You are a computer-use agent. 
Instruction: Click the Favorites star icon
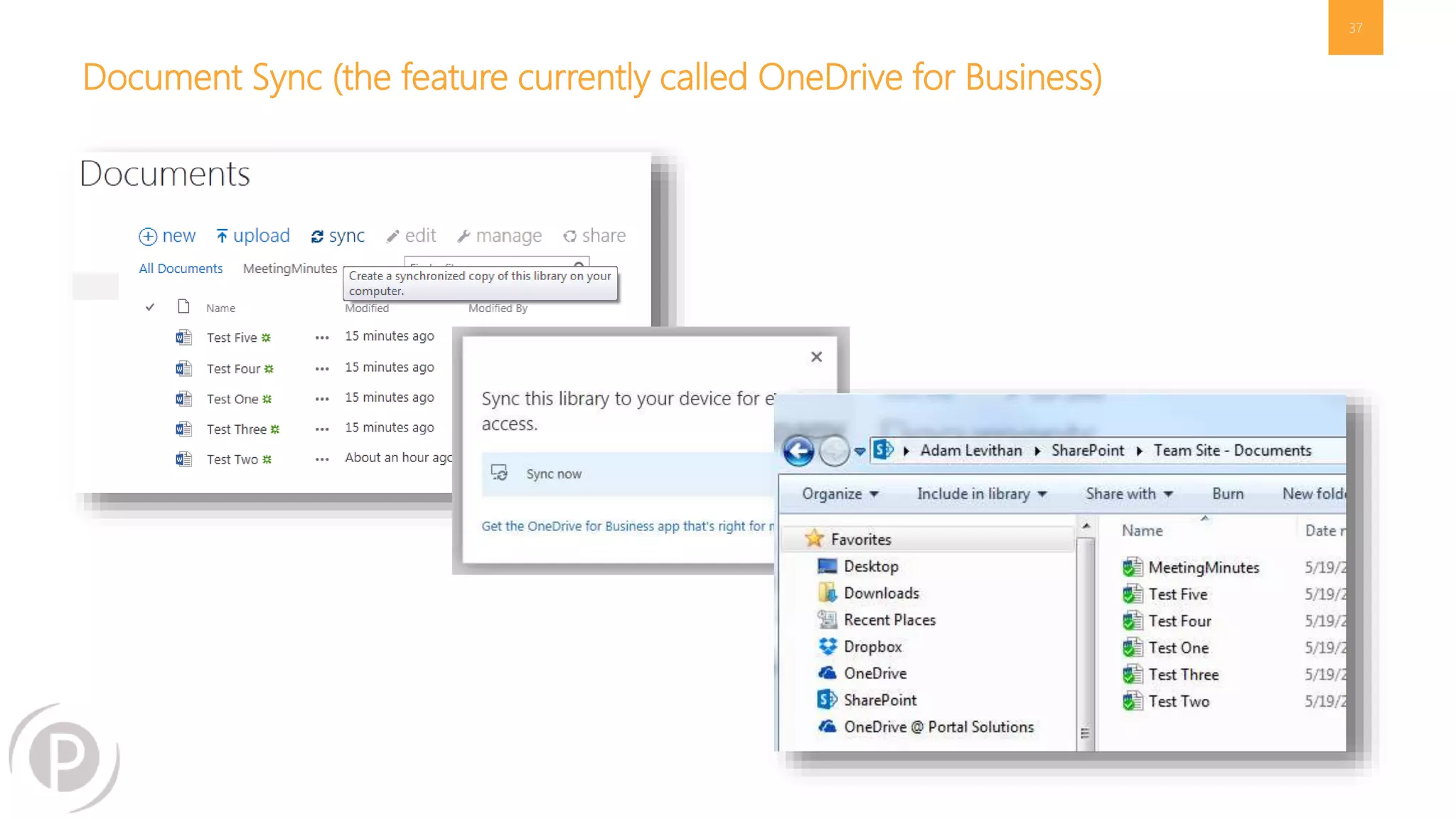click(814, 538)
